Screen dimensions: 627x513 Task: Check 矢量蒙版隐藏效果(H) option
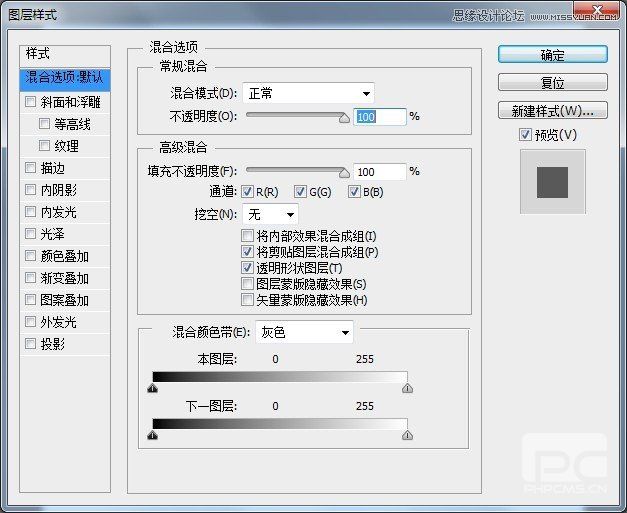pos(247,300)
